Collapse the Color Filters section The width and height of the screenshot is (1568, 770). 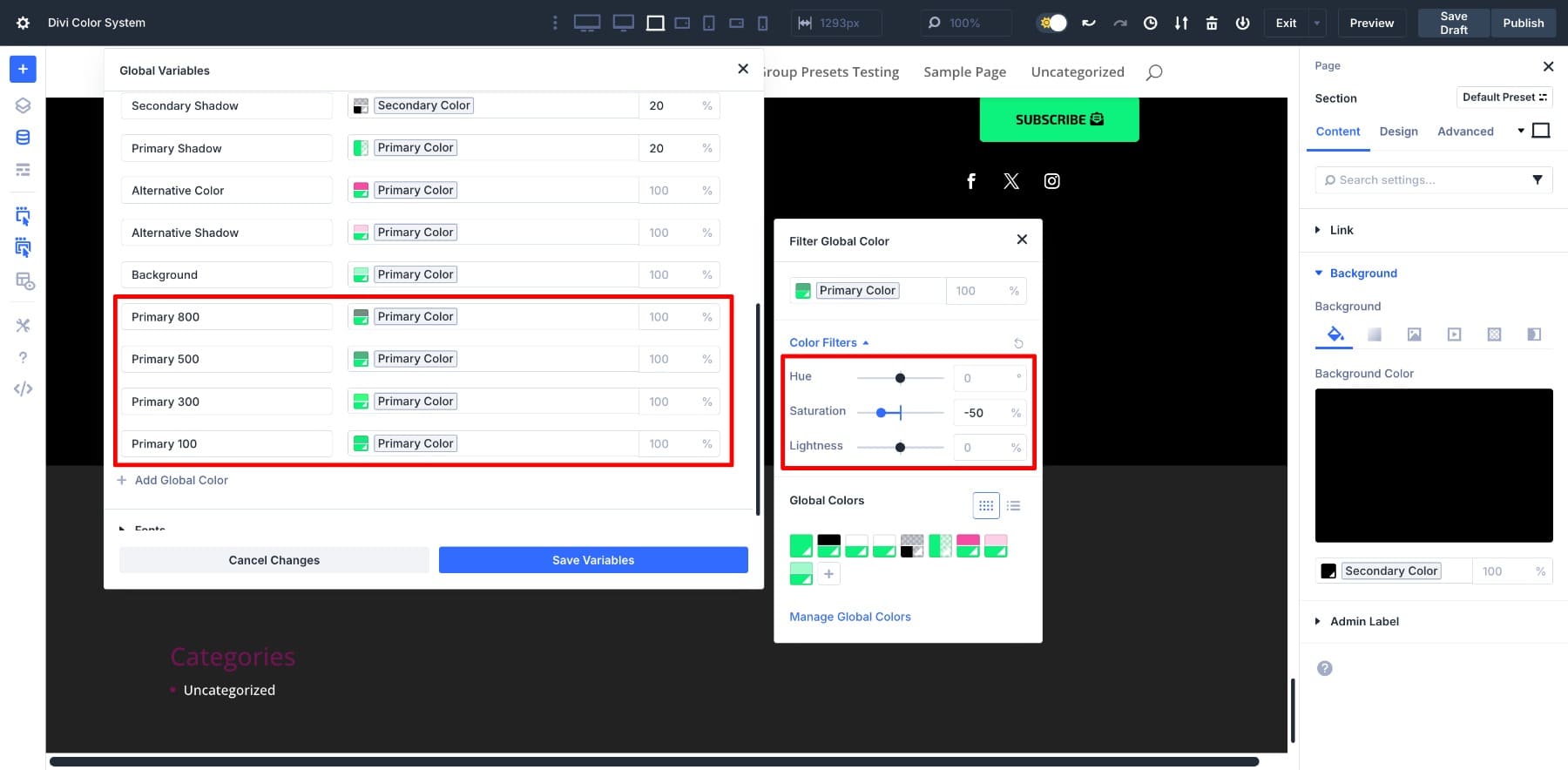click(829, 342)
